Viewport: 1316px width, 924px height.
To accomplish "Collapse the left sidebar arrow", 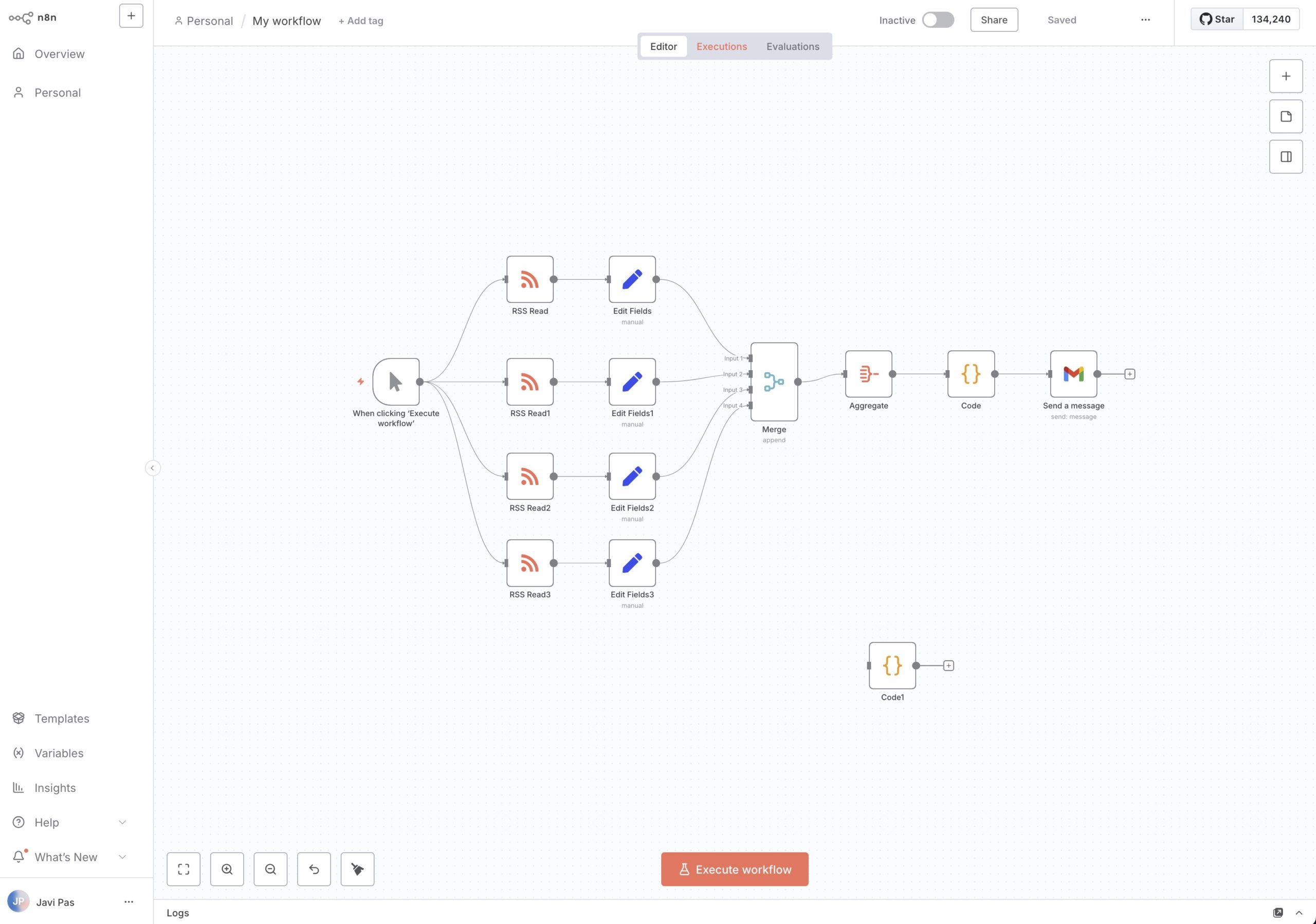I will click(153, 468).
